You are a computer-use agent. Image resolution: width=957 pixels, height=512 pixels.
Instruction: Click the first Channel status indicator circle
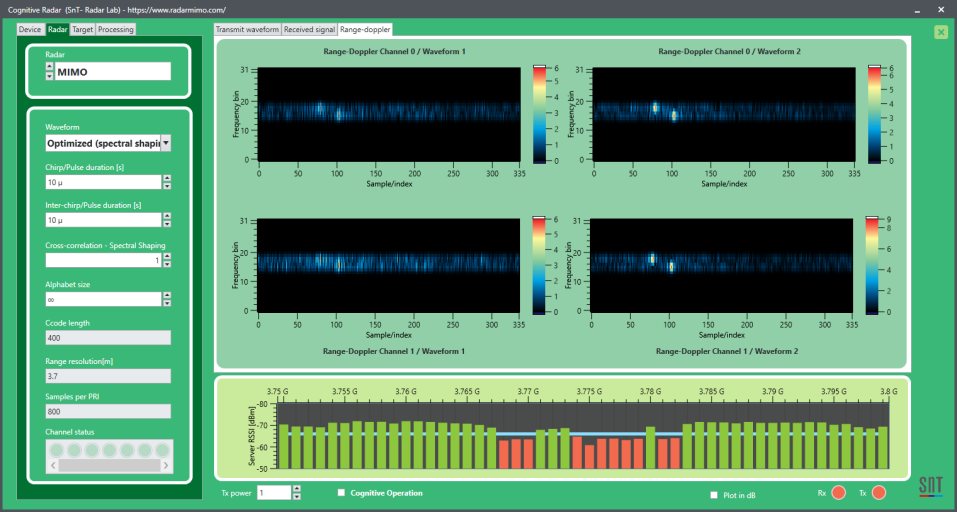(x=56, y=450)
